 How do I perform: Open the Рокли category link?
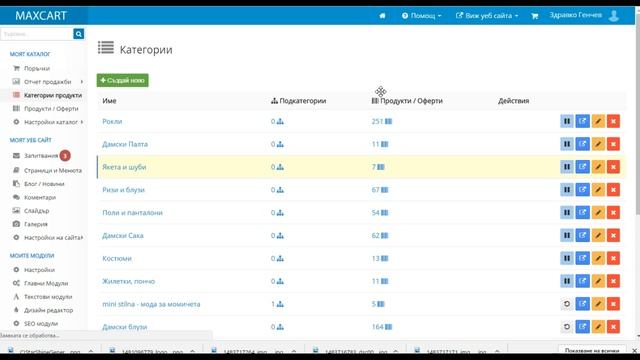point(112,121)
